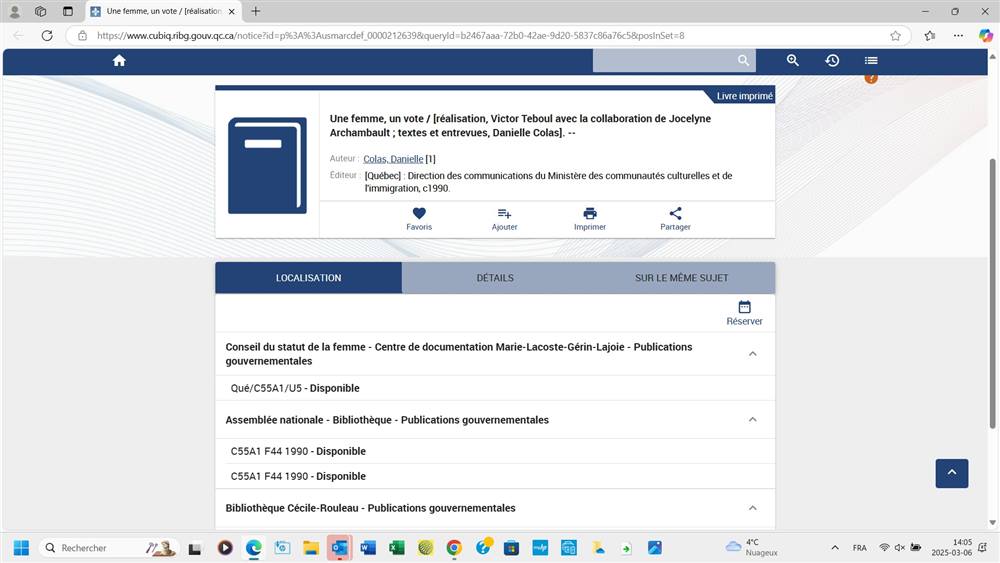Add the book to Favoris
Viewport: 1000px width, 563px height.
(419, 218)
